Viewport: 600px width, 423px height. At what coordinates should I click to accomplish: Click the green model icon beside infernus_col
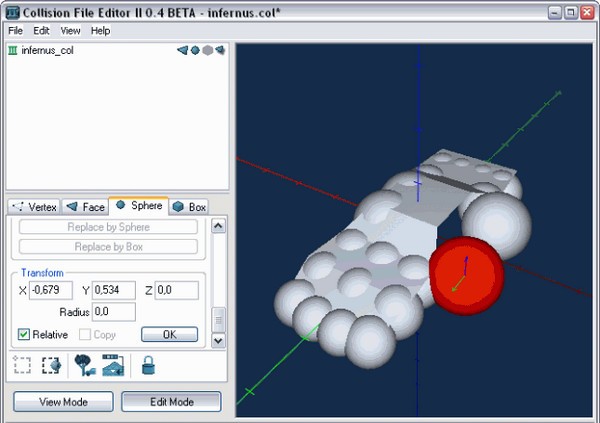(13, 51)
